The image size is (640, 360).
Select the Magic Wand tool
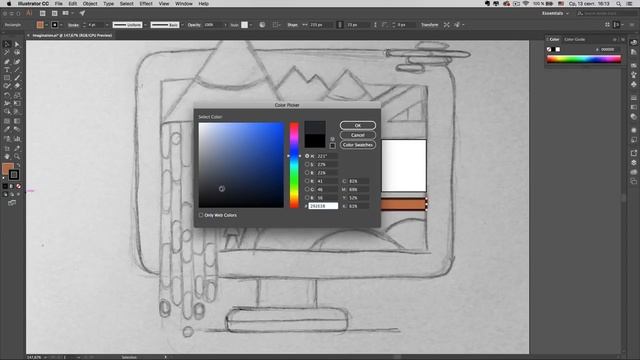7,52
